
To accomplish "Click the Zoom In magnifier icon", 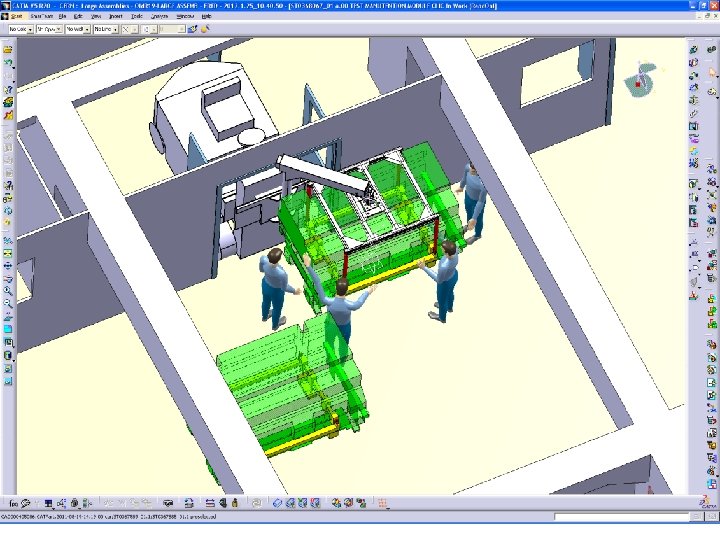I will coord(8,291).
